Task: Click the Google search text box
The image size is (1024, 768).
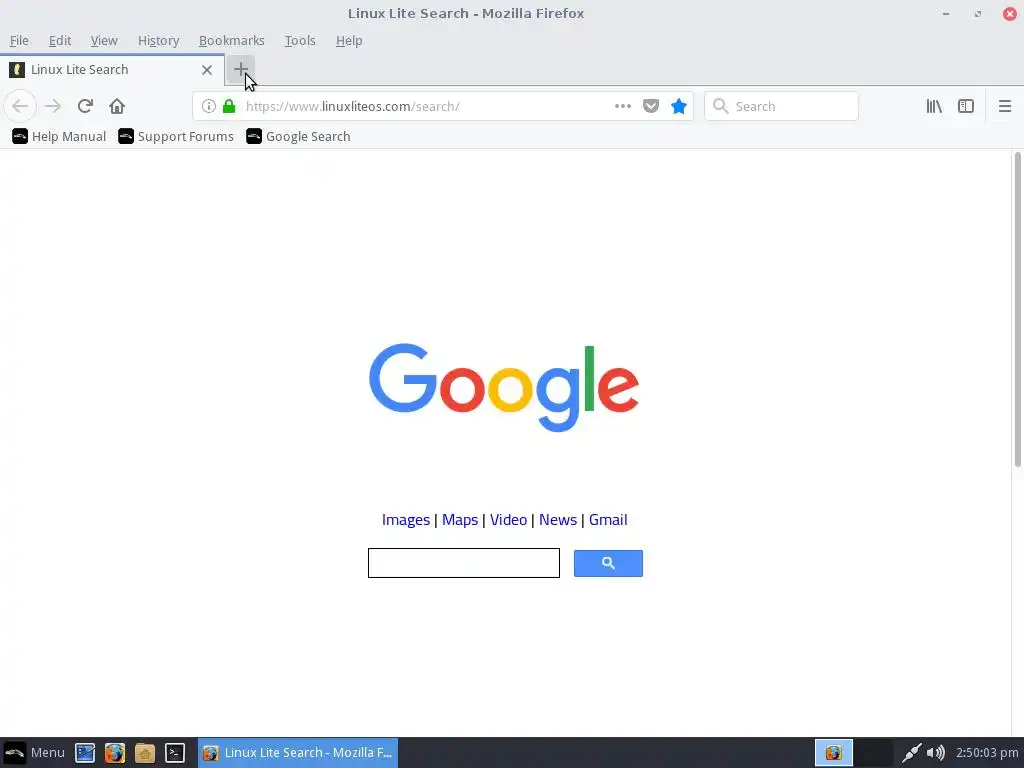Action: coord(464,563)
